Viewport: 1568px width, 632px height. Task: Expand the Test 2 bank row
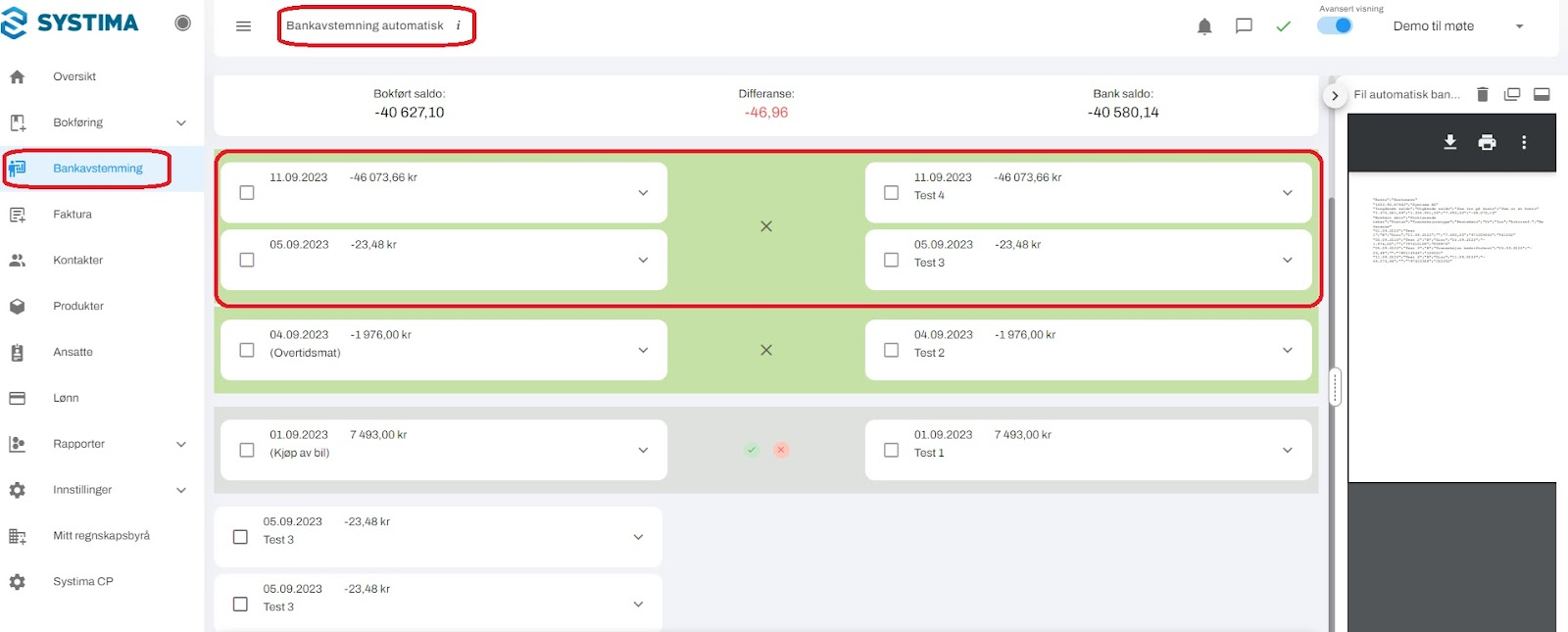tap(1287, 350)
